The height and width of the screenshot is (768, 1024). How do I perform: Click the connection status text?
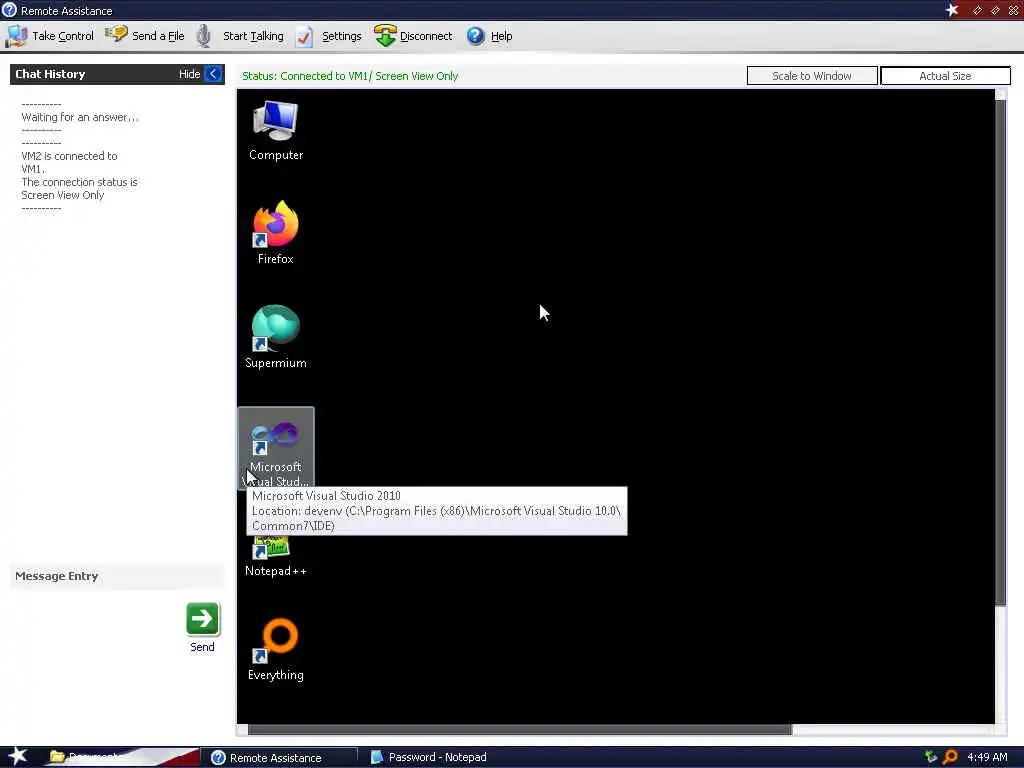point(350,76)
